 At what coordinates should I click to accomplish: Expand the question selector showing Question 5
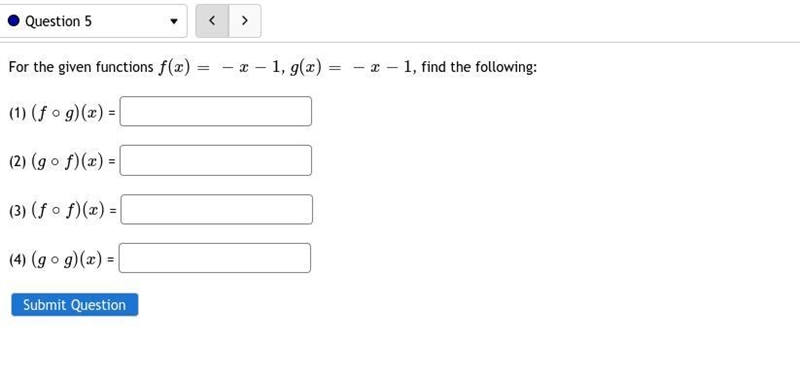93,21
